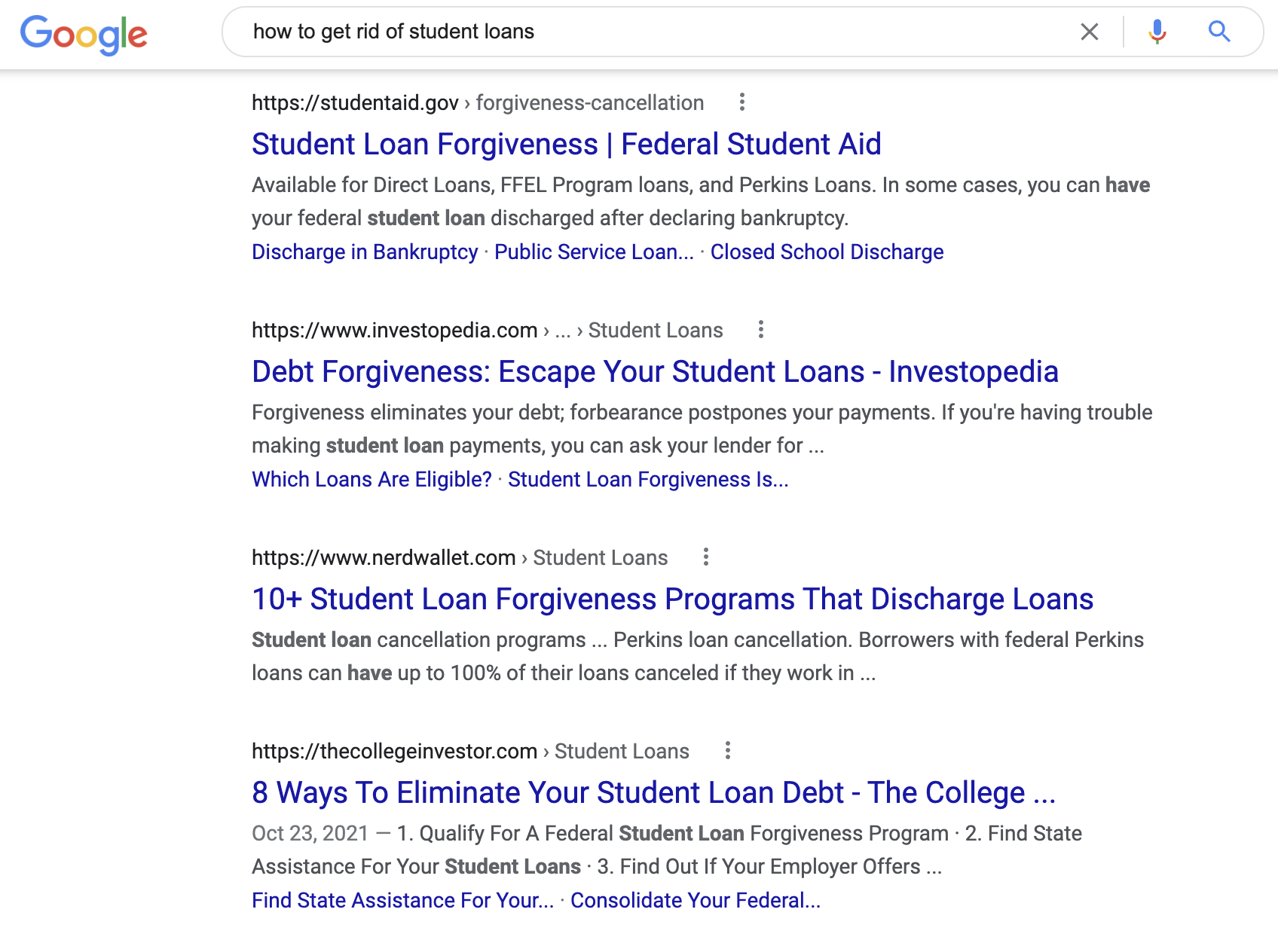Open Closed School Discharge sitelink
This screenshot has height=952, width=1278.
[827, 252]
